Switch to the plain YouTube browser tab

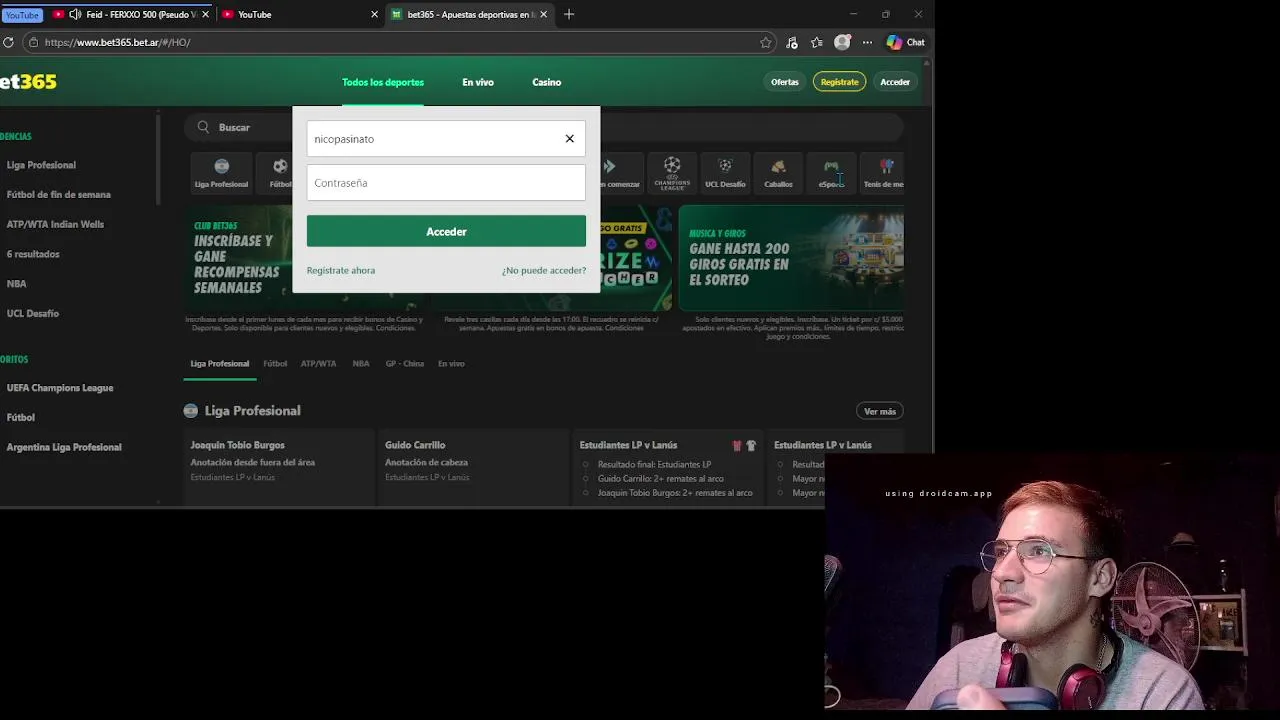pos(300,14)
